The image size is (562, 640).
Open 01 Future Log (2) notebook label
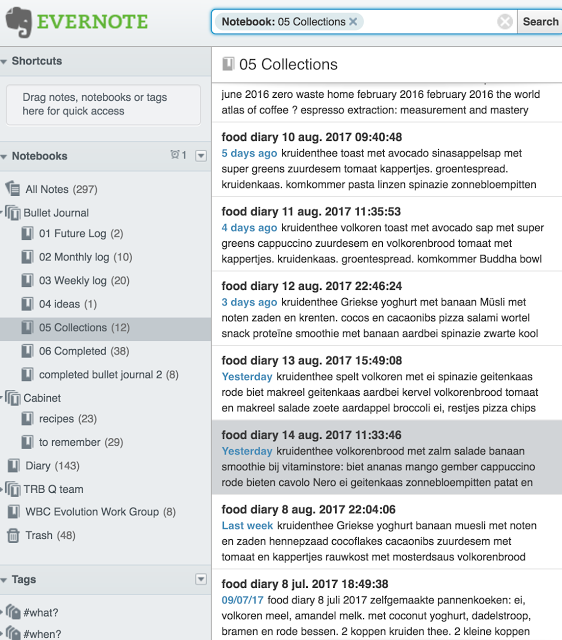(81, 233)
